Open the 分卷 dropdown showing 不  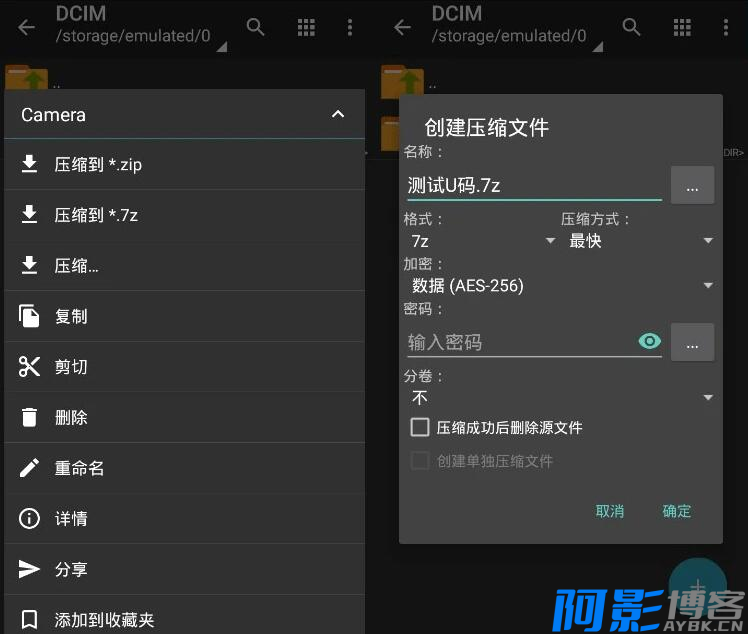562,397
